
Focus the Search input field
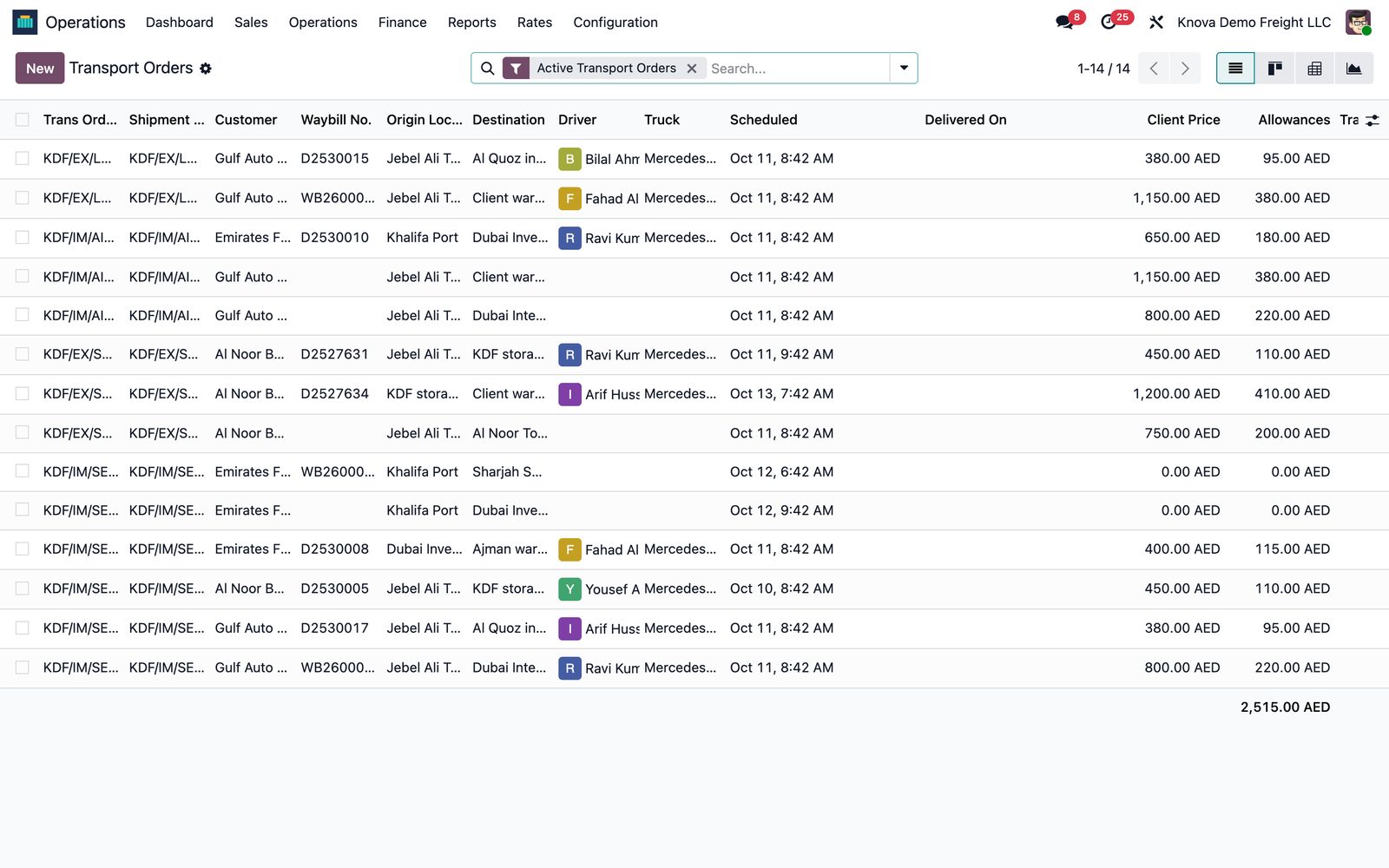pyautogui.click(x=796, y=69)
